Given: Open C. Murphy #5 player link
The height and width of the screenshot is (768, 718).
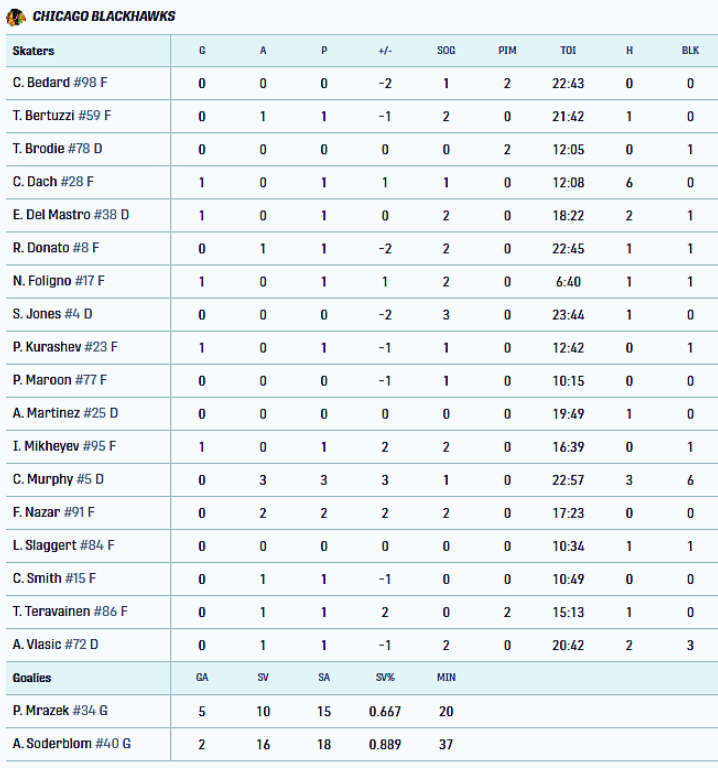Looking at the screenshot, I should click(x=58, y=480).
